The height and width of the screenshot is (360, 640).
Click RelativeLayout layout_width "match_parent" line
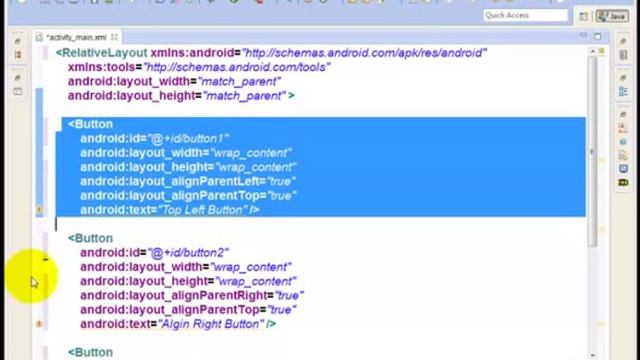174,81
